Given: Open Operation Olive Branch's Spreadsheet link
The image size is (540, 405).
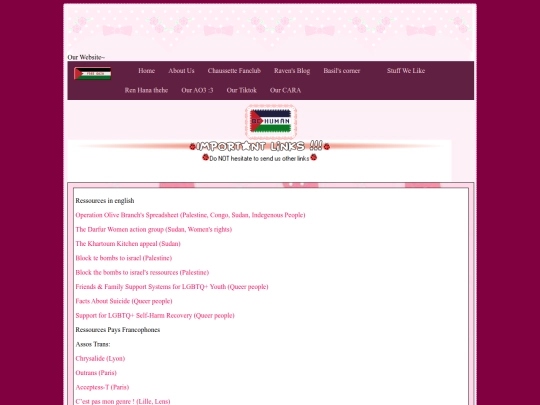Looking at the screenshot, I should tap(190, 215).
